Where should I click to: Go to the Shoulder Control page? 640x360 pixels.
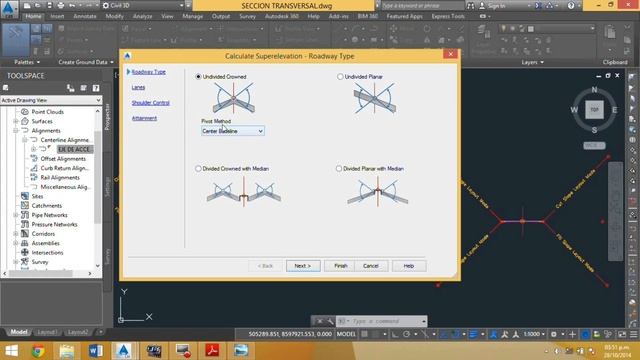click(x=151, y=102)
